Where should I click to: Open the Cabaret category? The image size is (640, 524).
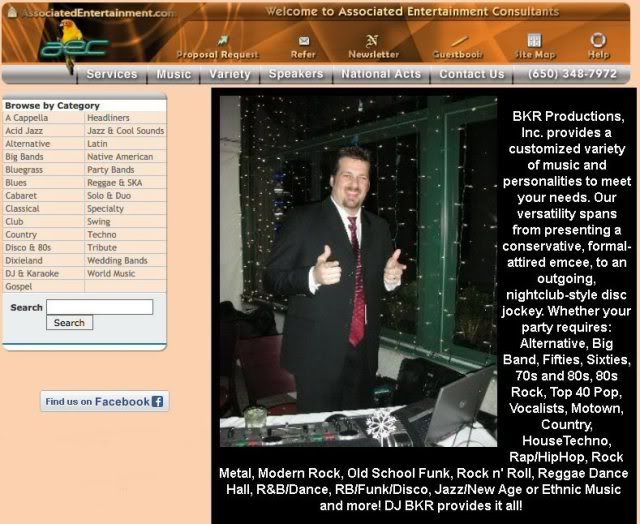[x=21, y=196]
